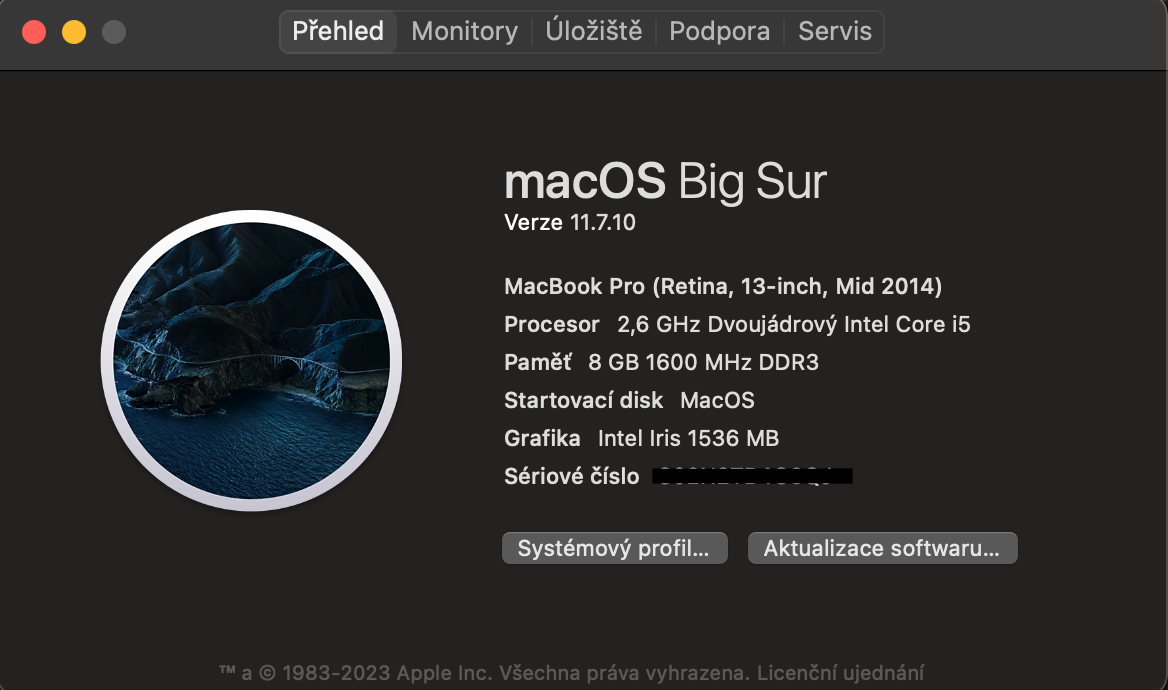The width and height of the screenshot is (1168, 690).
Task: Click the Big Sur wallpaper thumbnail
Action: (x=250, y=360)
